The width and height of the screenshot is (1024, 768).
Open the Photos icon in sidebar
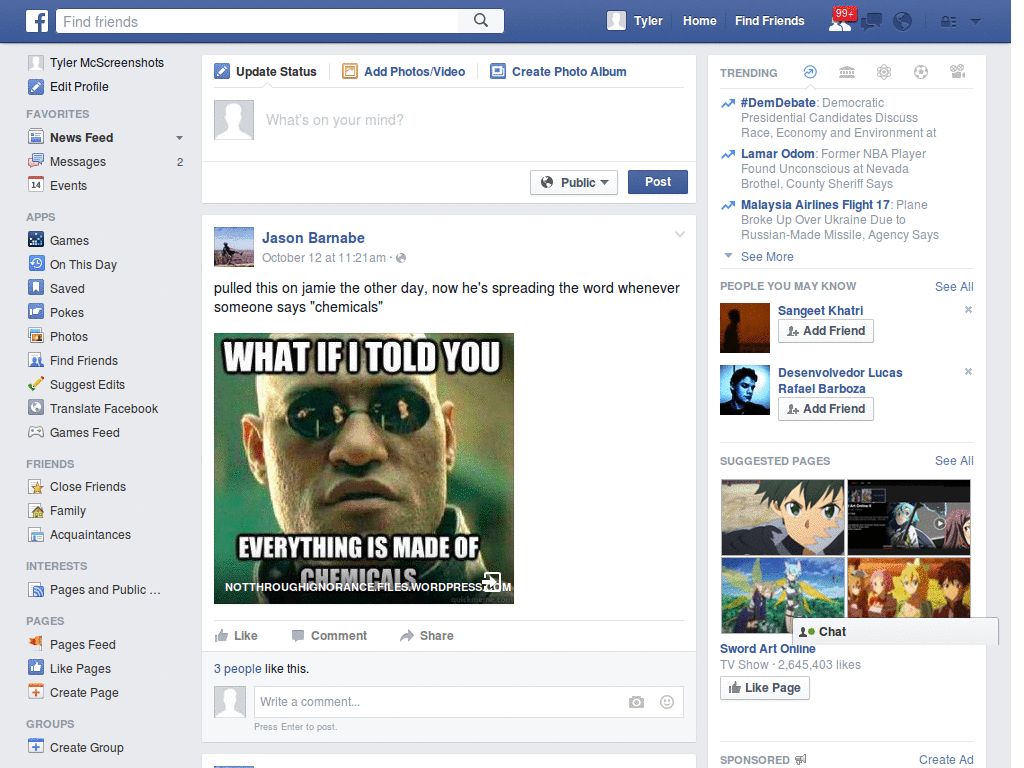point(36,336)
